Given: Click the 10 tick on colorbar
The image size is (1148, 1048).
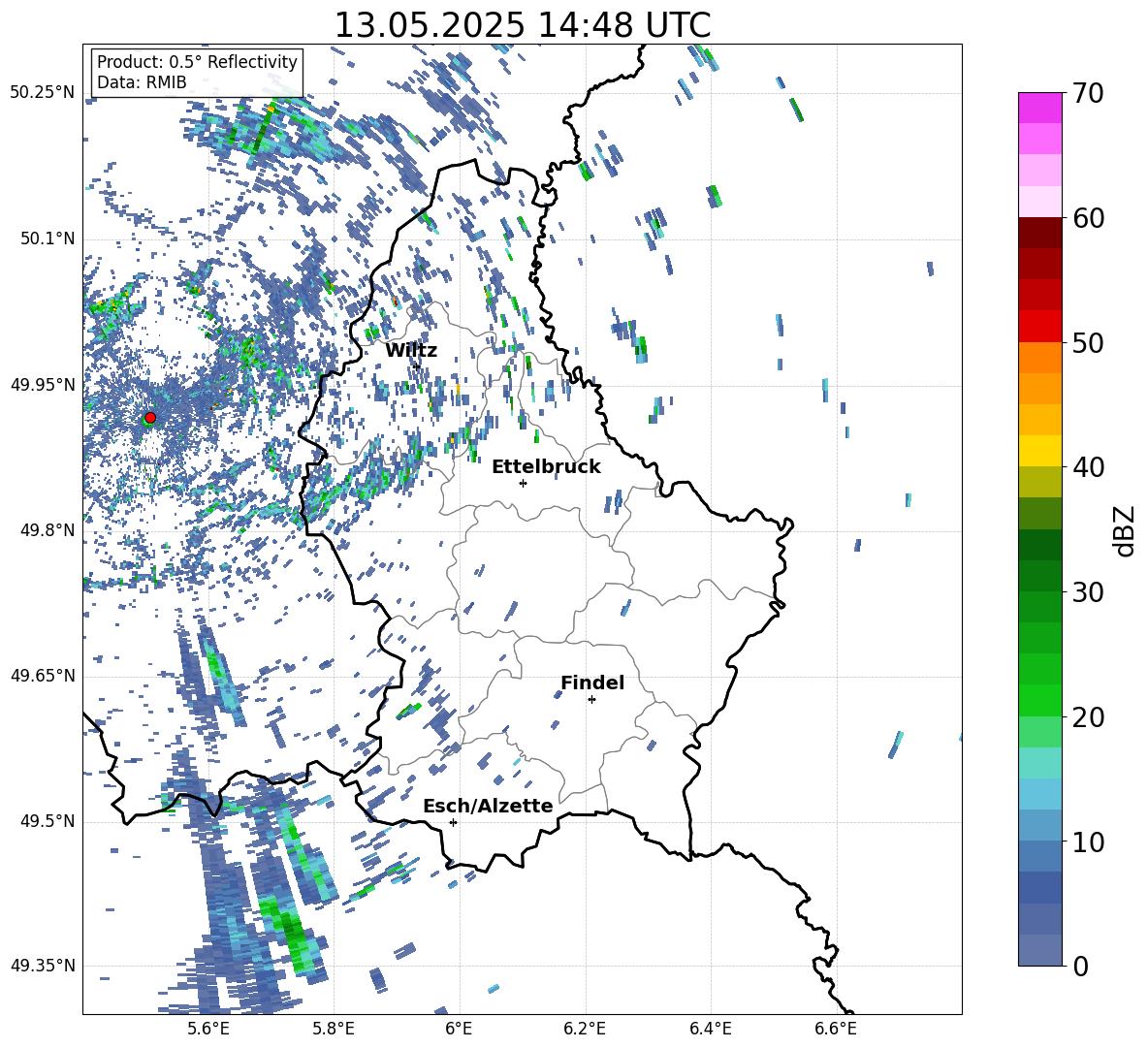Looking at the screenshot, I should pos(1088,842).
